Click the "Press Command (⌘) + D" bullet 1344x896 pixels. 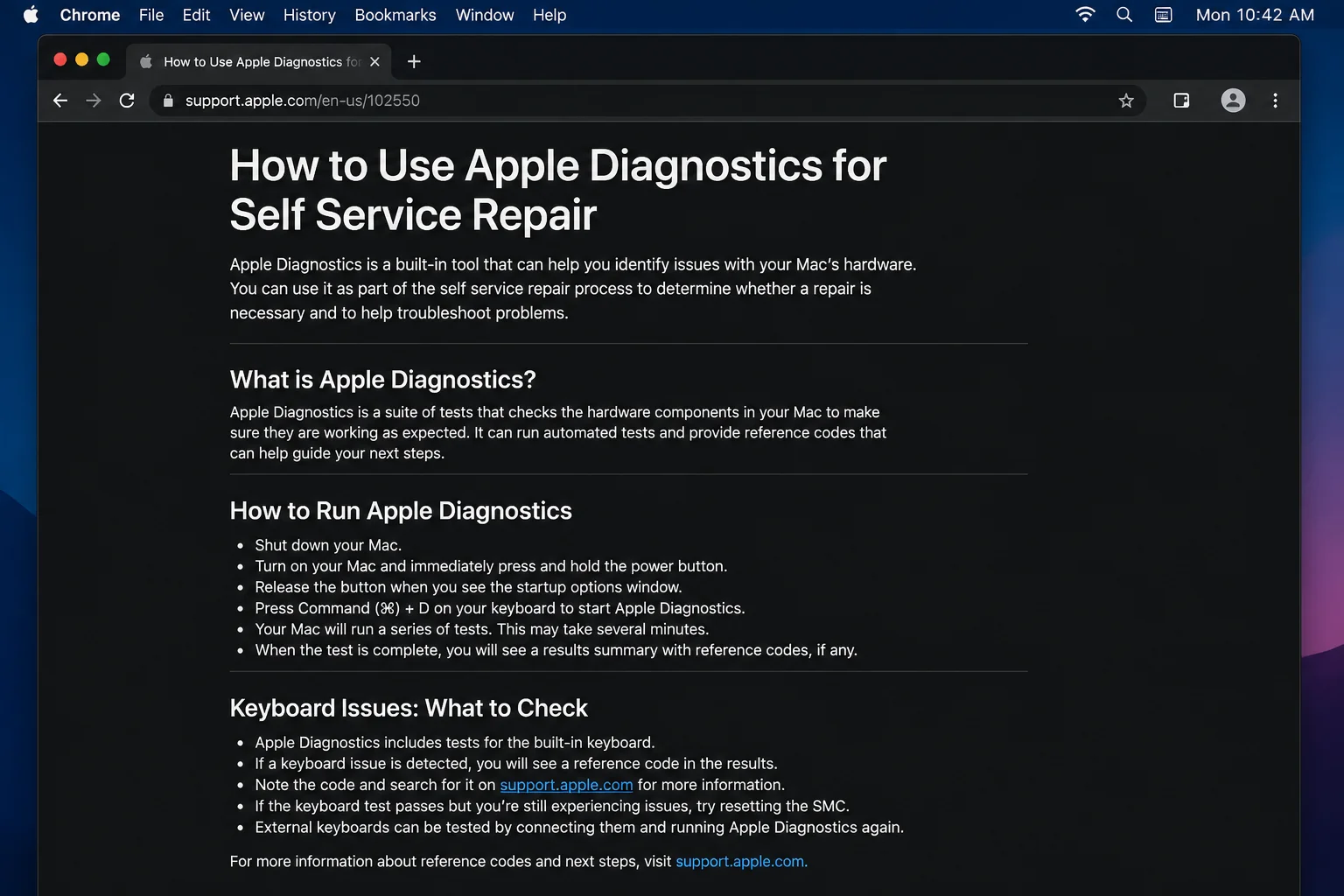500,608
